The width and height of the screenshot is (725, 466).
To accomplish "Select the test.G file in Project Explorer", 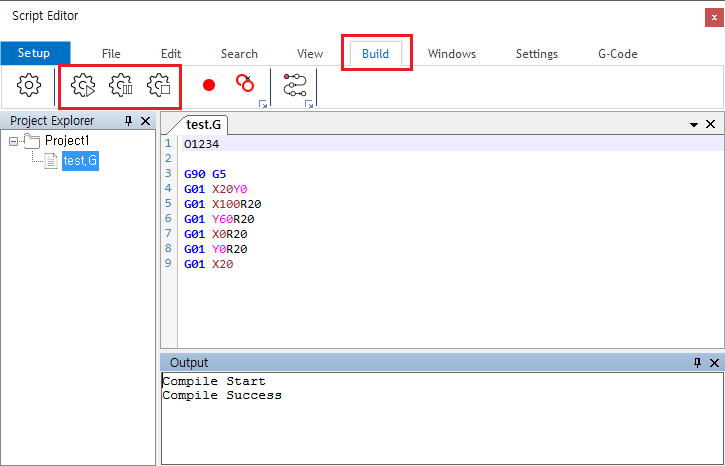I will 80,161.
